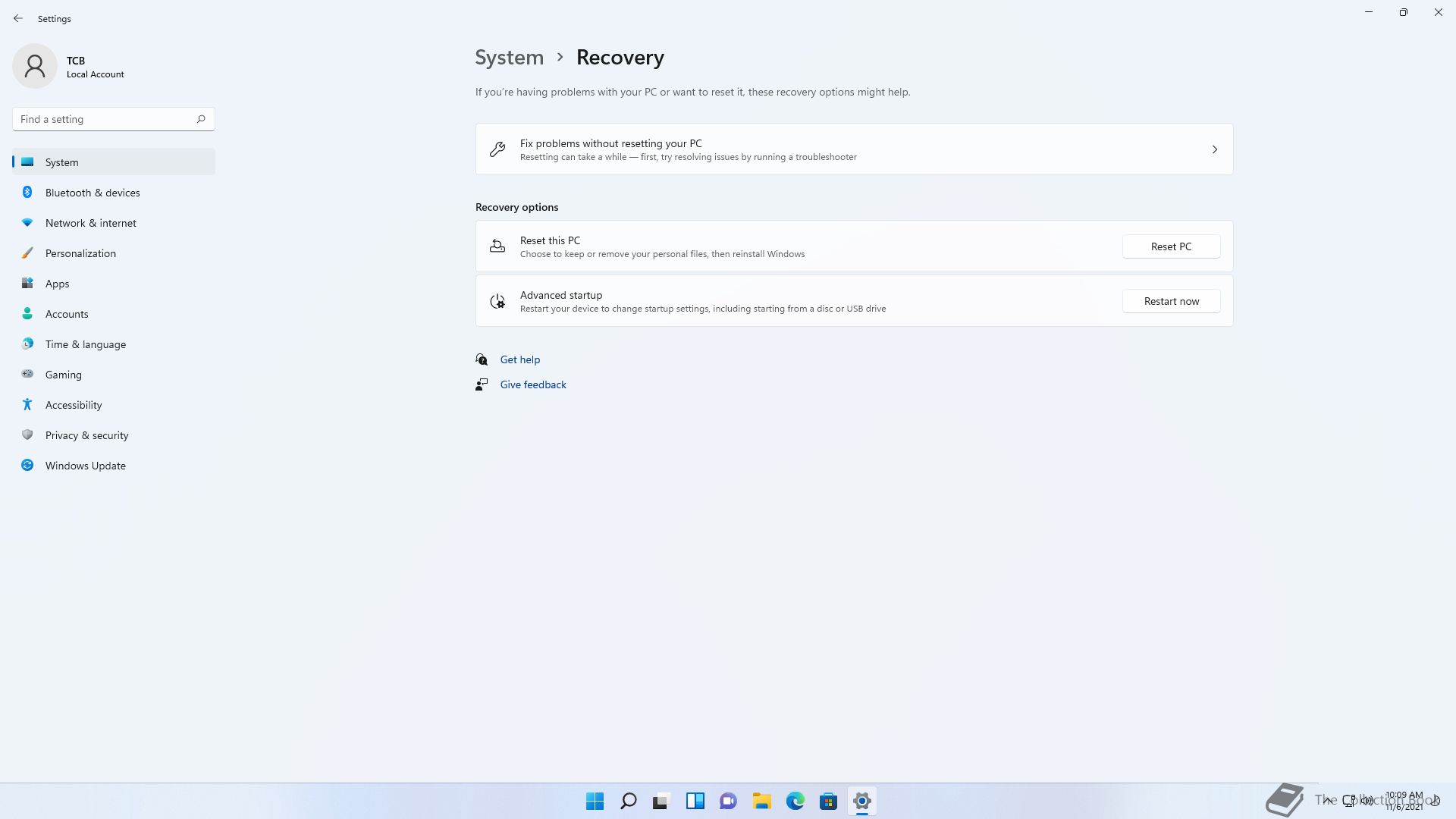Viewport: 1456px width, 819px height.
Task: Click the Network wifi sidebar icon
Action: pyautogui.click(x=27, y=222)
